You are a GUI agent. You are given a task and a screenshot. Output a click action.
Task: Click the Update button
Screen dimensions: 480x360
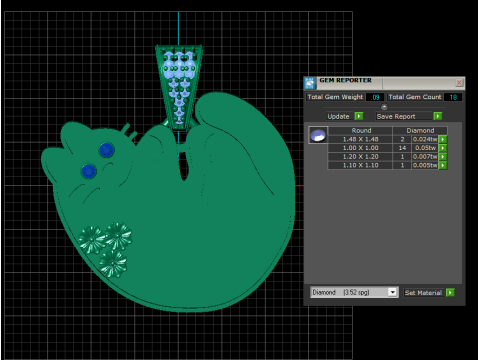pyautogui.click(x=338, y=116)
